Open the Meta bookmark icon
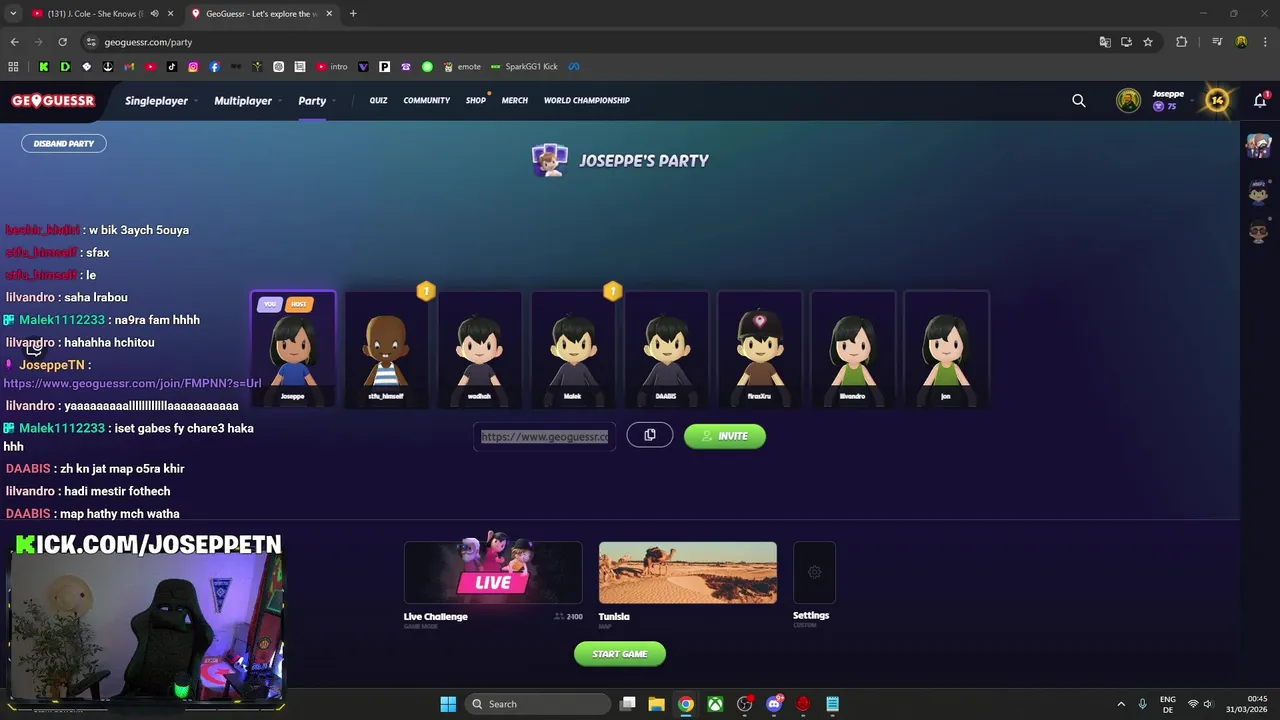1280x720 pixels. [x=574, y=67]
